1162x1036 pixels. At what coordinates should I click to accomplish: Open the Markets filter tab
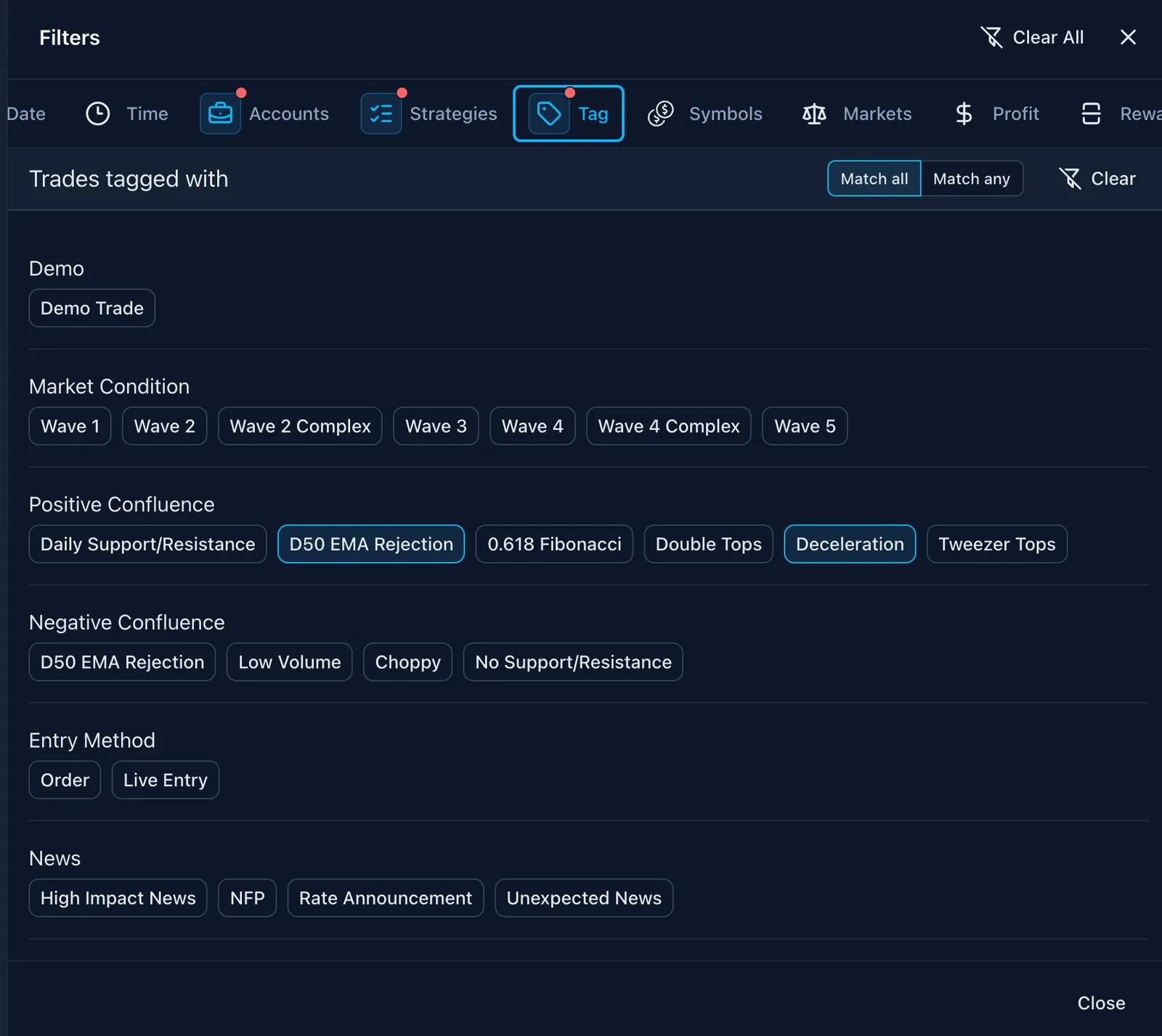click(856, 114)
